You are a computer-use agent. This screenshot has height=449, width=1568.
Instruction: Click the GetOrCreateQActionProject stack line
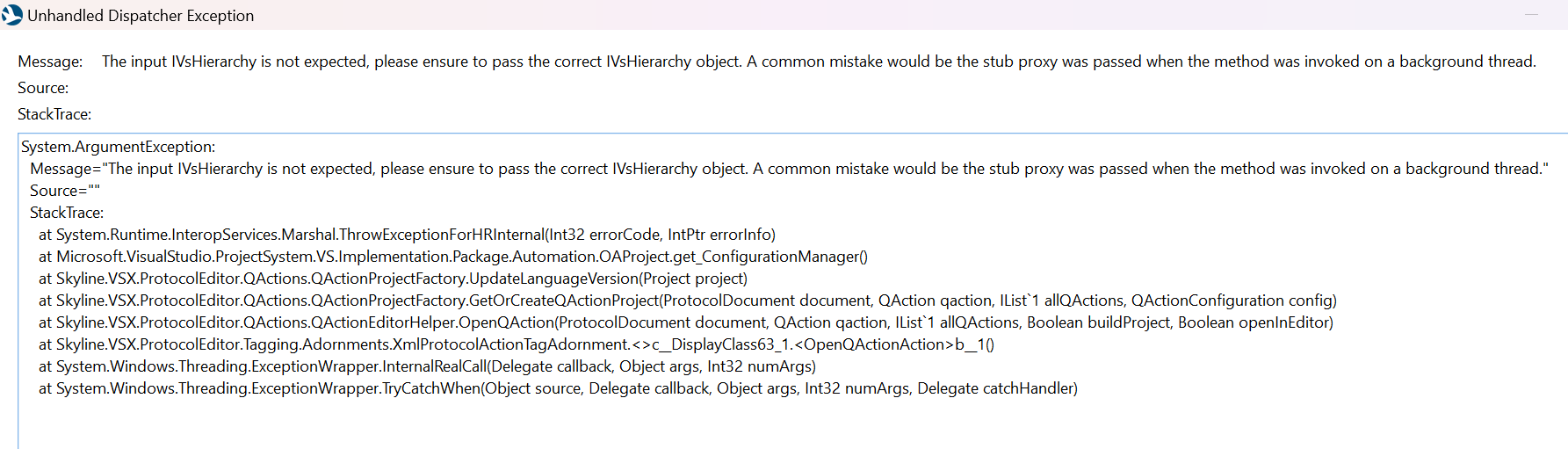[688, 301]
